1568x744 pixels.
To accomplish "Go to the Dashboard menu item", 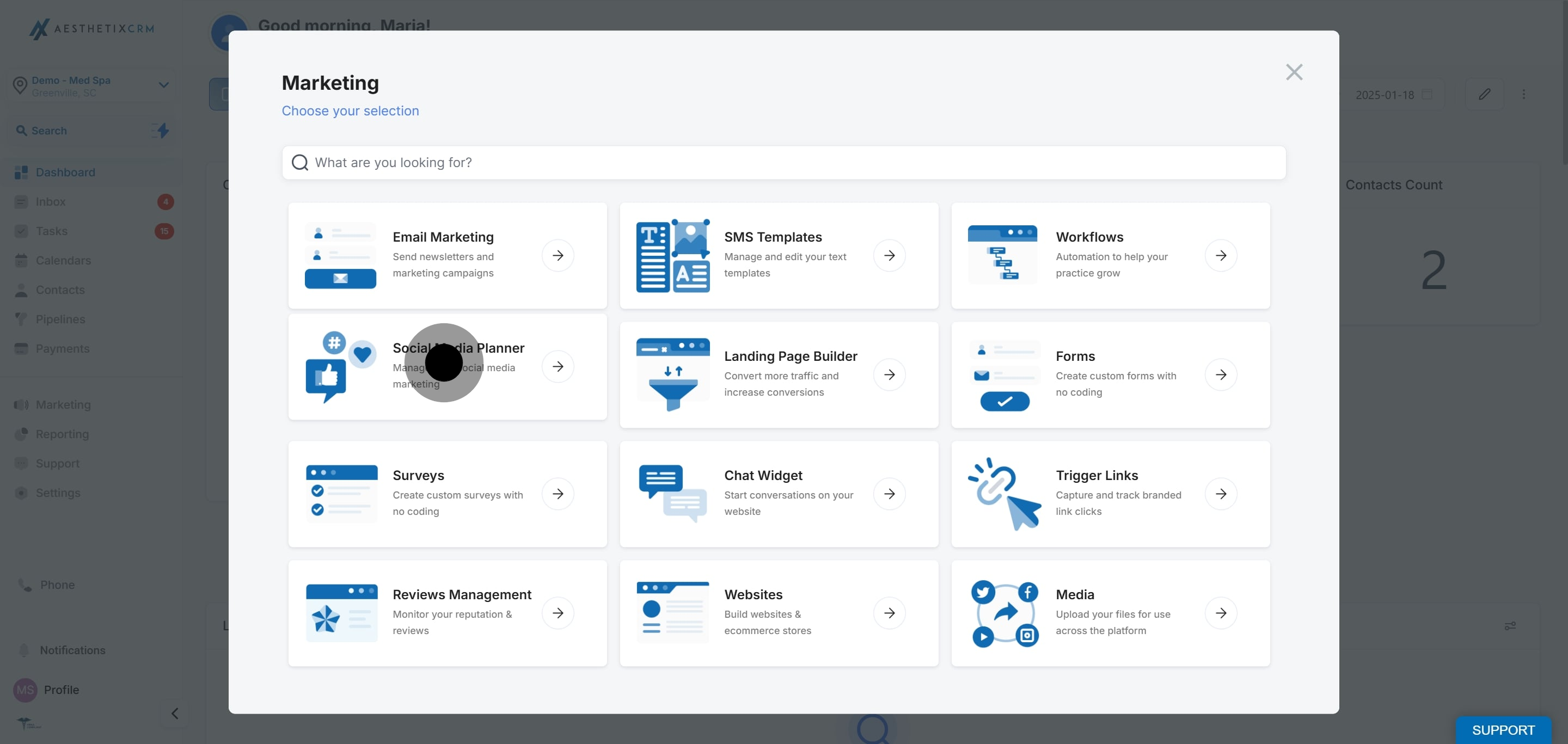I will click(x=64, y=172).
